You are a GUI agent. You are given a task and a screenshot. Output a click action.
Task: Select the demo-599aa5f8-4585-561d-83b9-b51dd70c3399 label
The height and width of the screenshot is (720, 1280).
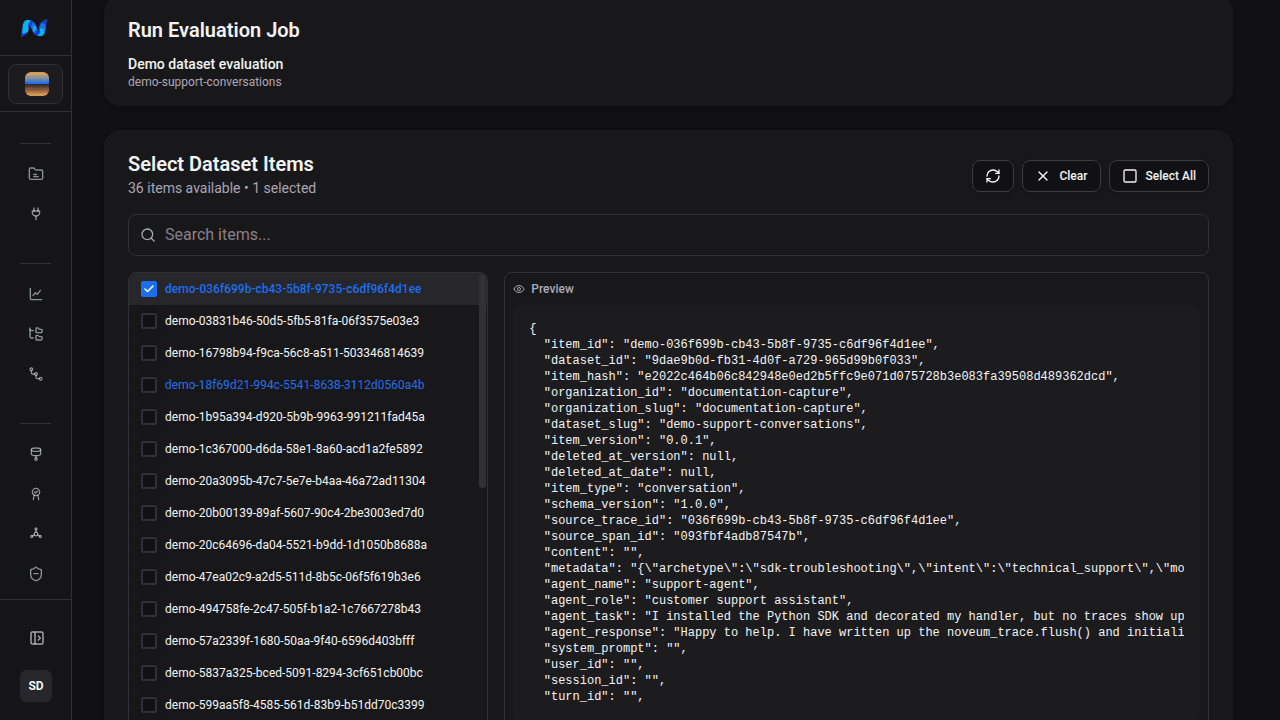click(x=295, y=705)
